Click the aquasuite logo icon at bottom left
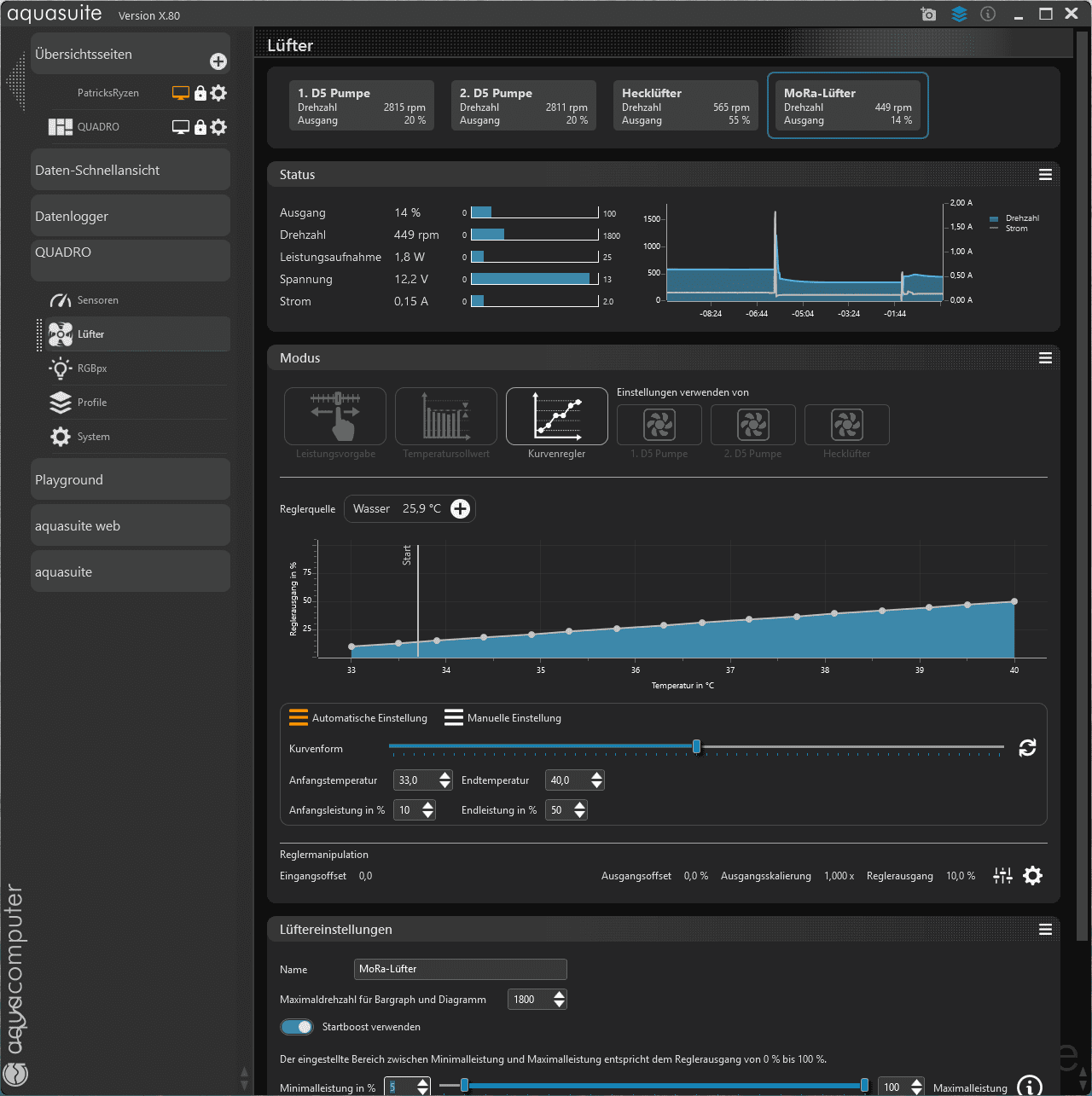 [x=15, y=1073]
